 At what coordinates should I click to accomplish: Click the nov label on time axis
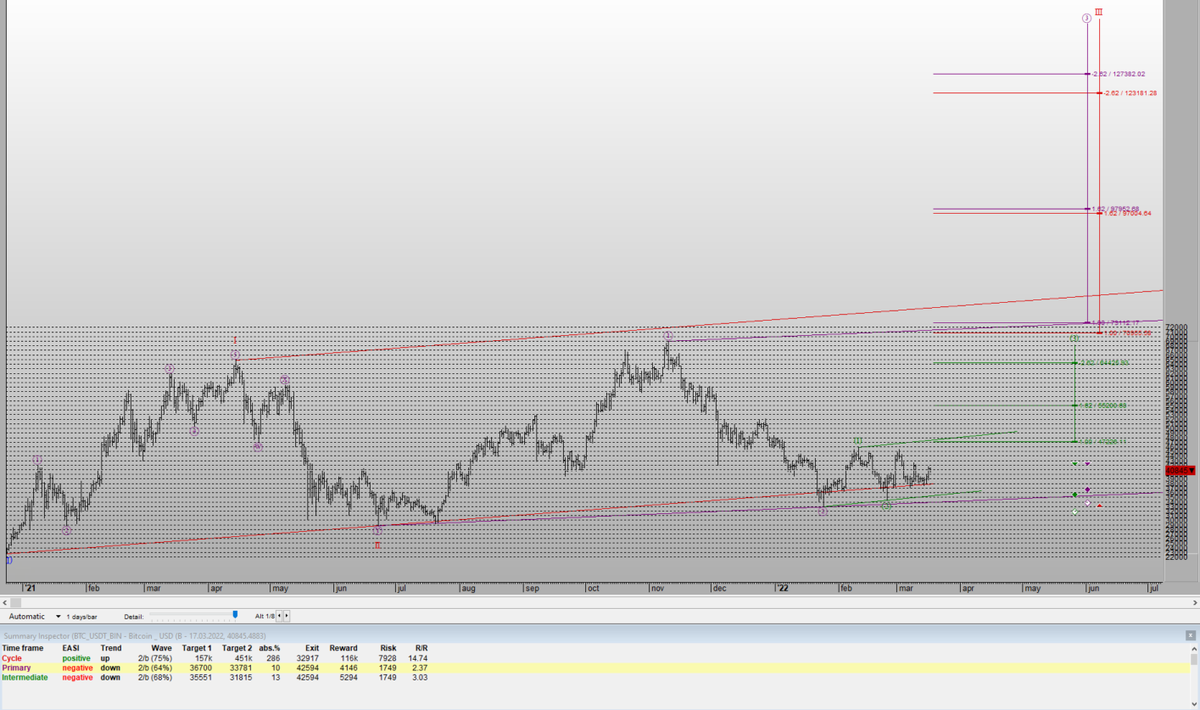click(x=657, y=589)
